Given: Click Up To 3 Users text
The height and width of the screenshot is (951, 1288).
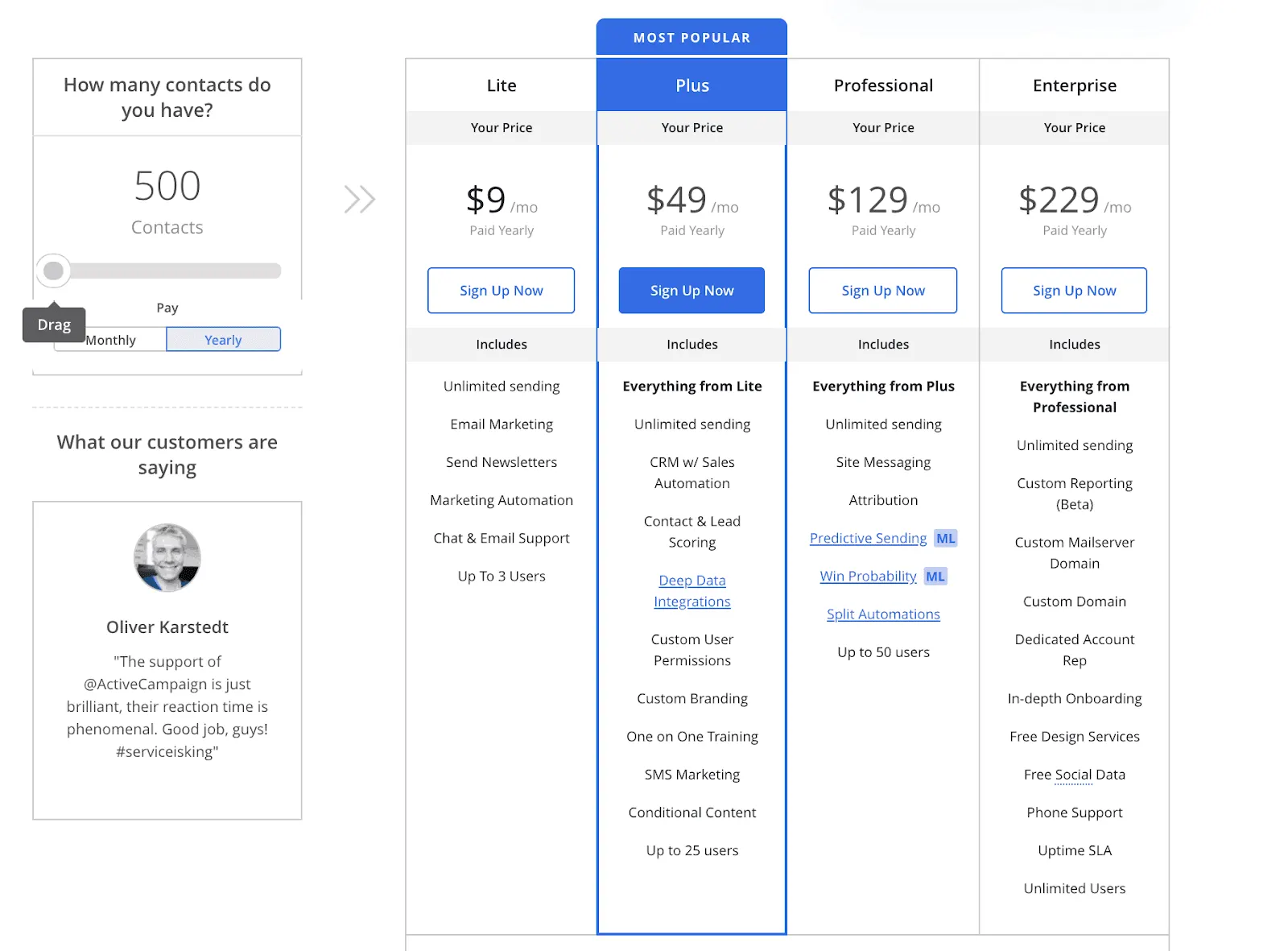Looking at the screenshot, I should pos(502,576).
